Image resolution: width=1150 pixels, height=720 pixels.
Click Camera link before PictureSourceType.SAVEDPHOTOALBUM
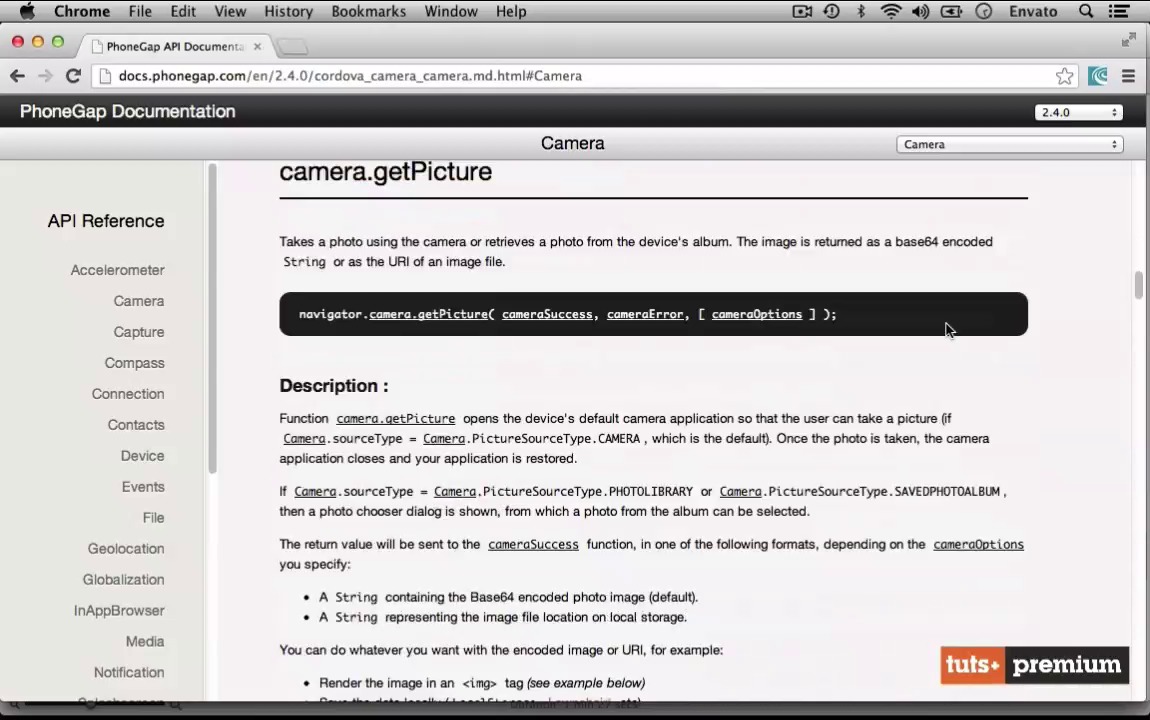click(x=740, y=491)
